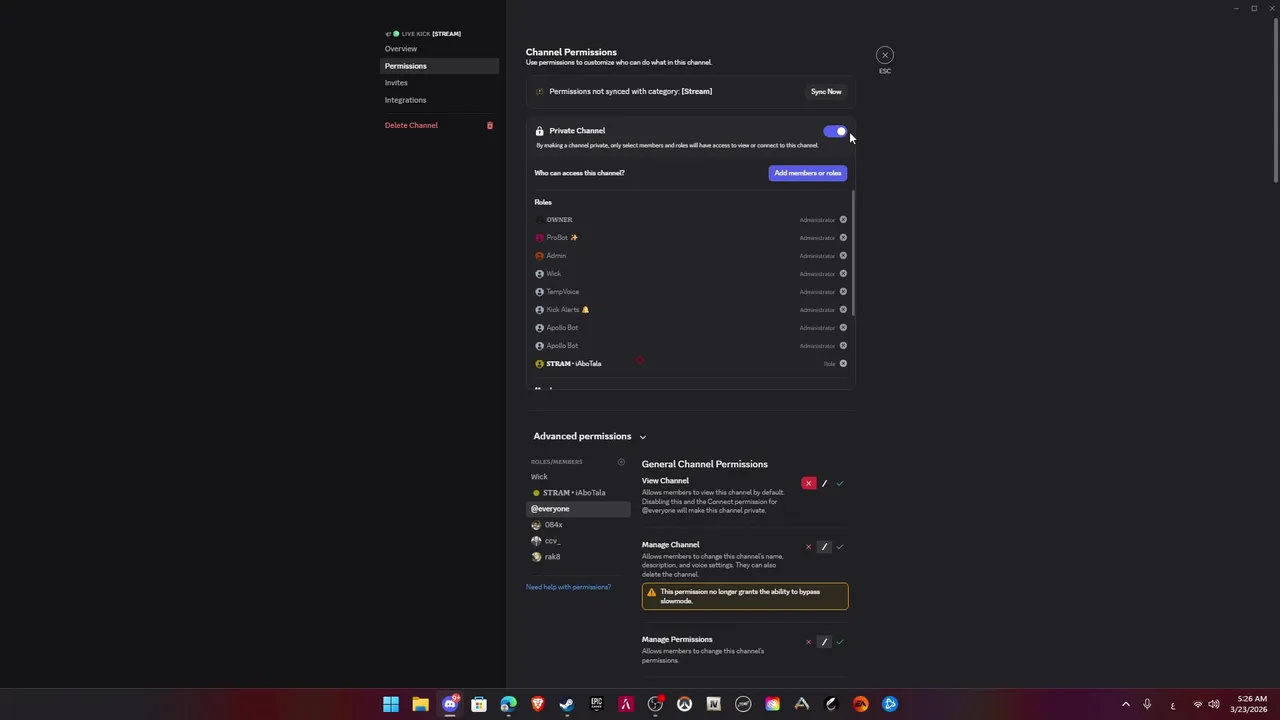Open the Invites settings tab
This screenshot has height=720, width=1280.
(x=440, y=83)
